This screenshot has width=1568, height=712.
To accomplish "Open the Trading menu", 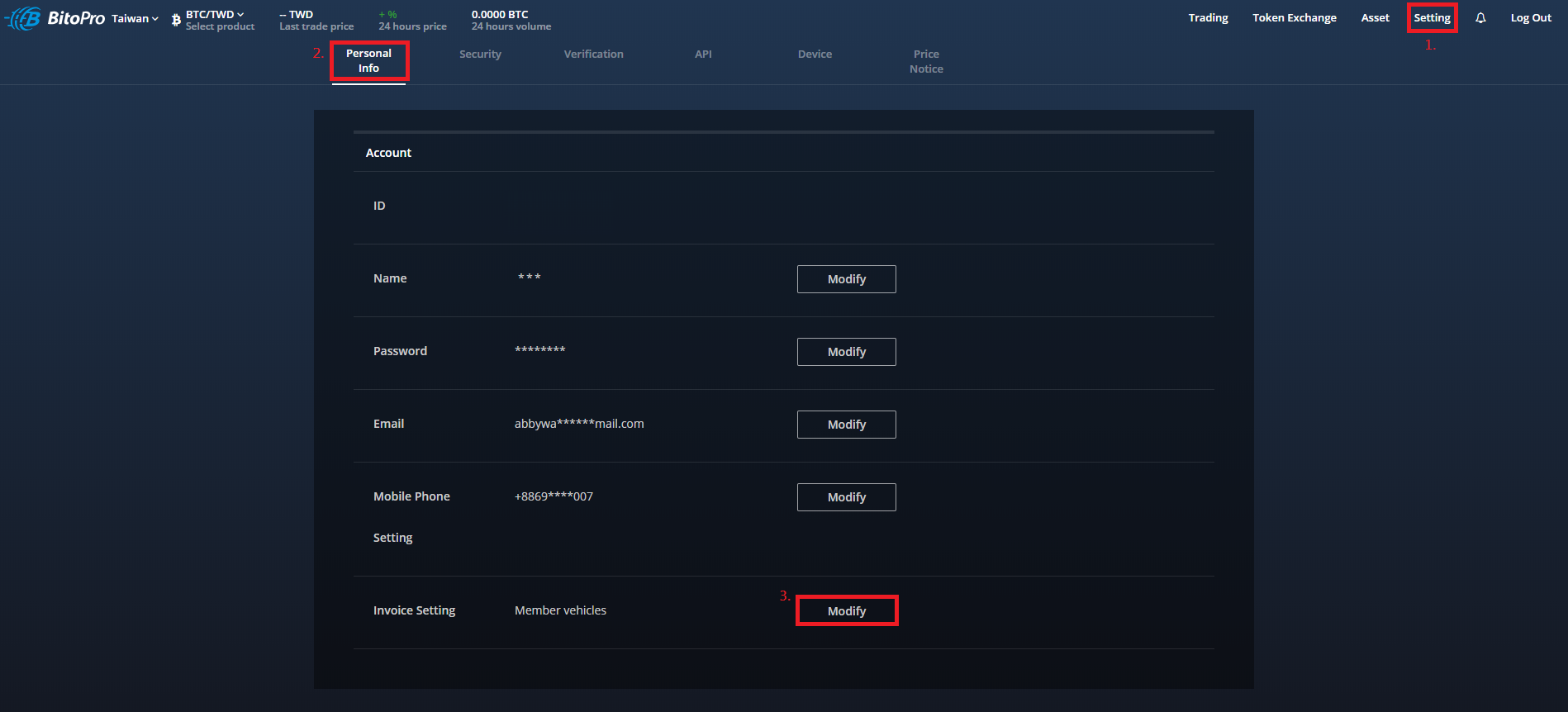I will 1208,18.
